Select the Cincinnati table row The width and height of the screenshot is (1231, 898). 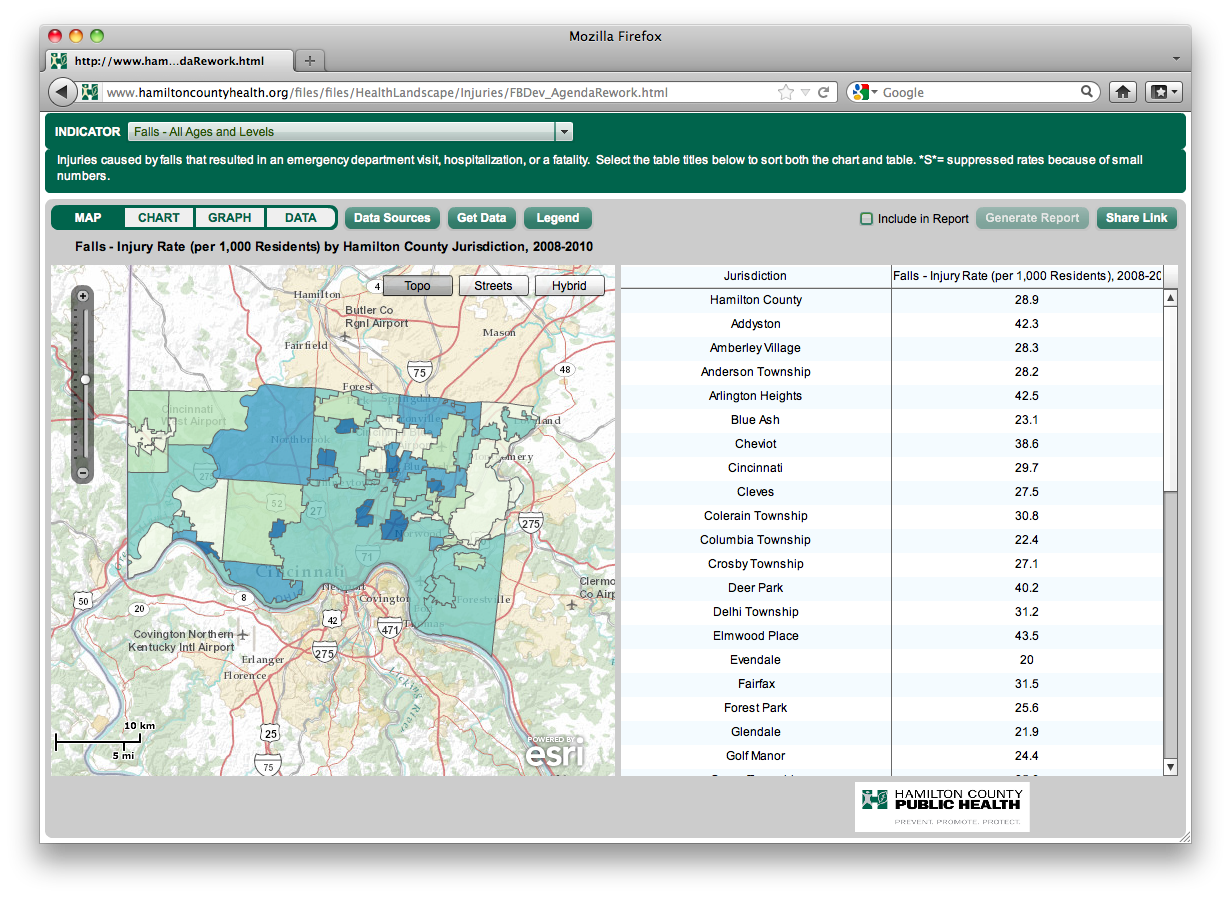(x=892, y=468)
